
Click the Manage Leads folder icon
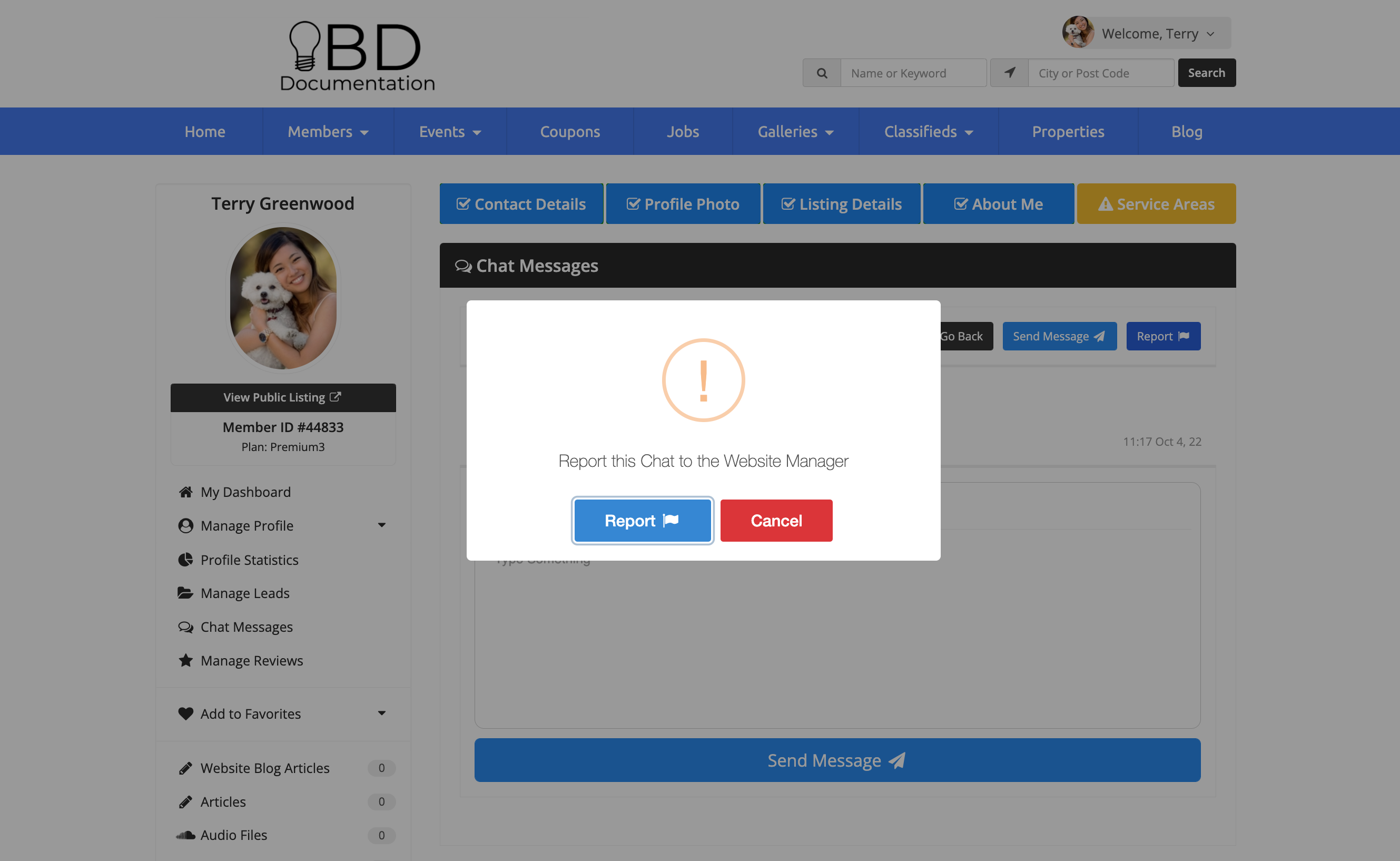(185, 593)
